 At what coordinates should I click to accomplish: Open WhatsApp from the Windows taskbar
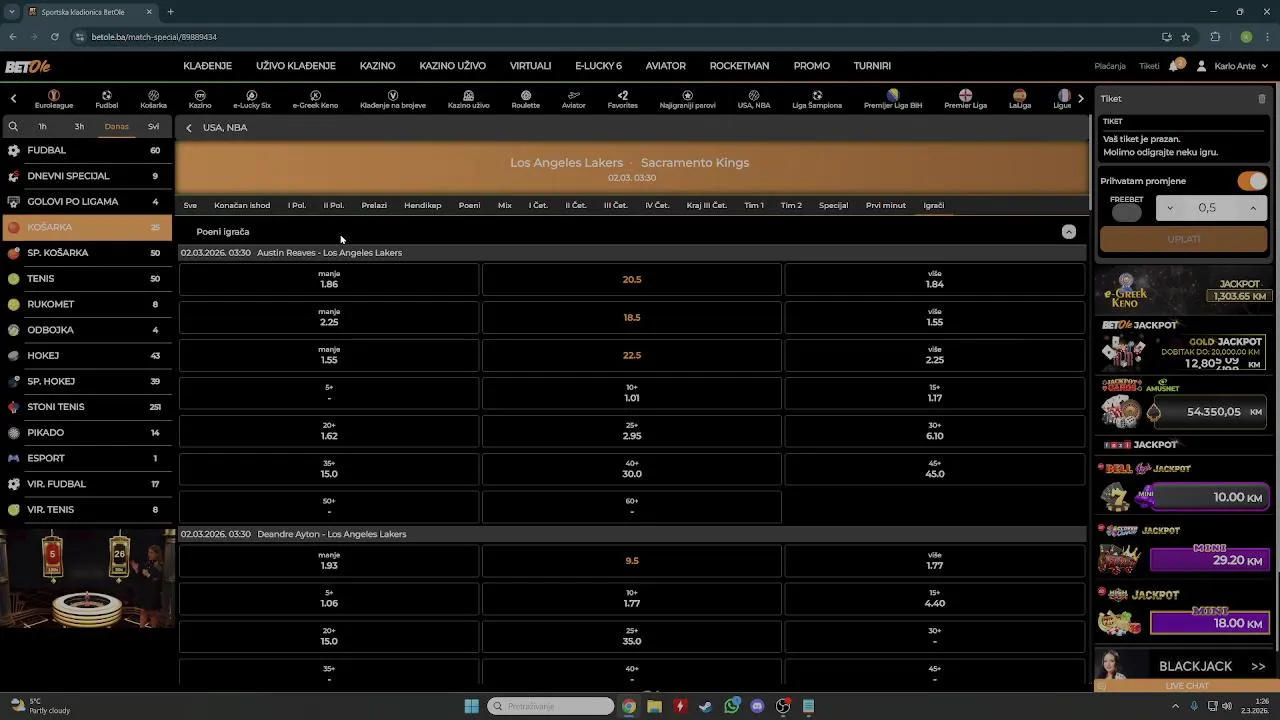point(732,706)
